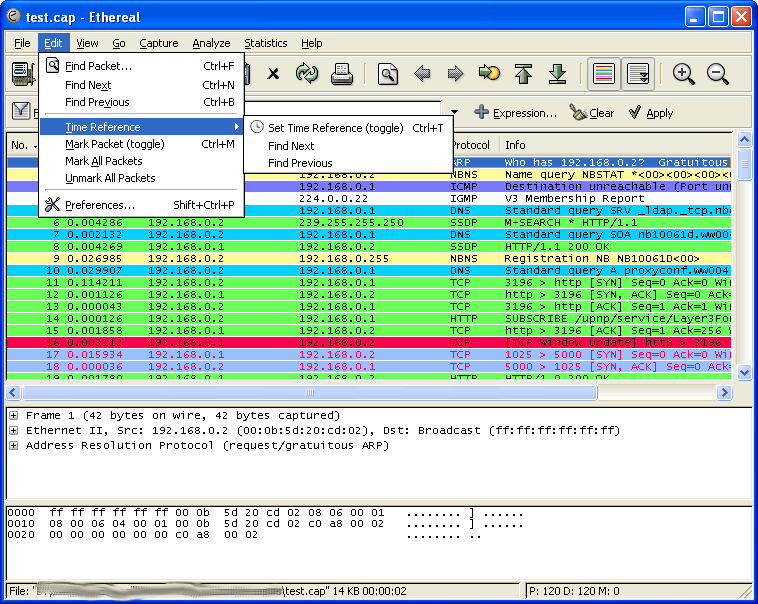Click the horizontal scrollbar thumb

[310, 392]
